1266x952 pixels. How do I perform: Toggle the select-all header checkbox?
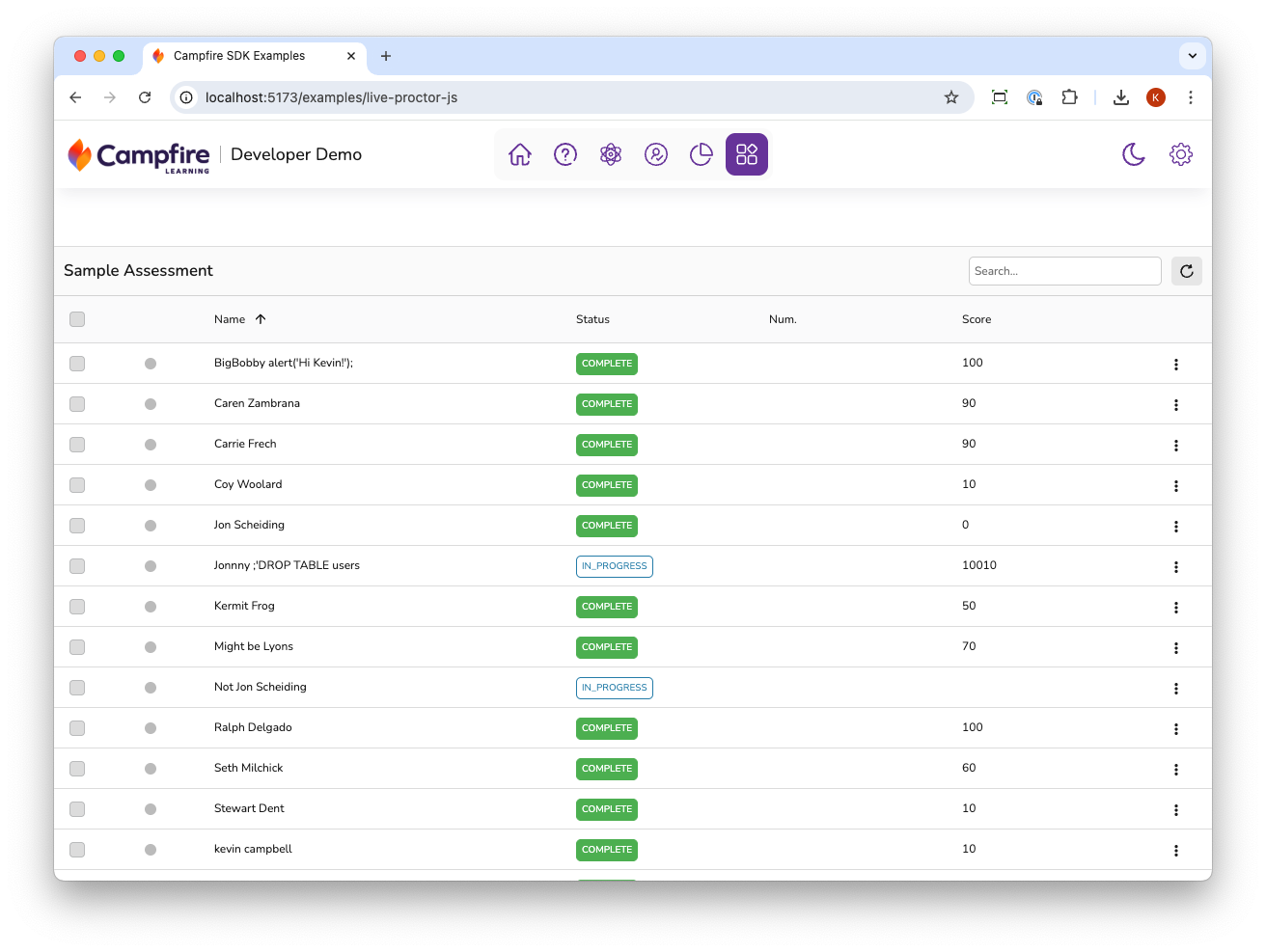77,319
